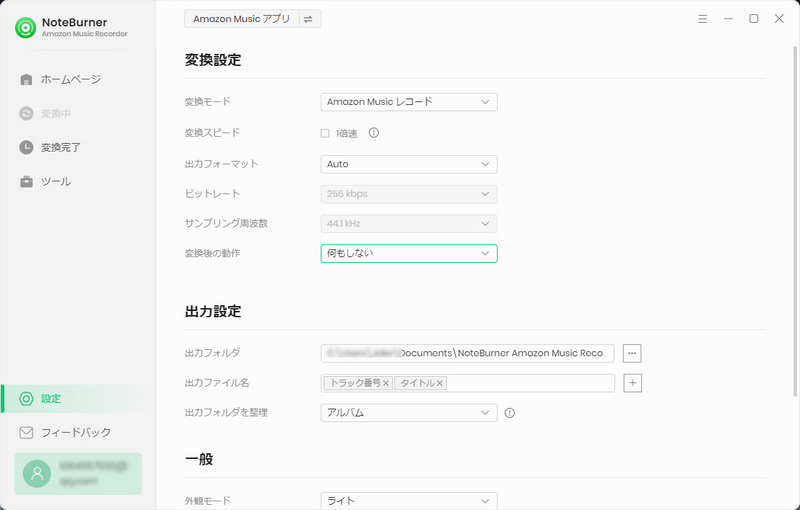Remove the トラック番号 tag with its x

click(x=386, y=383)
